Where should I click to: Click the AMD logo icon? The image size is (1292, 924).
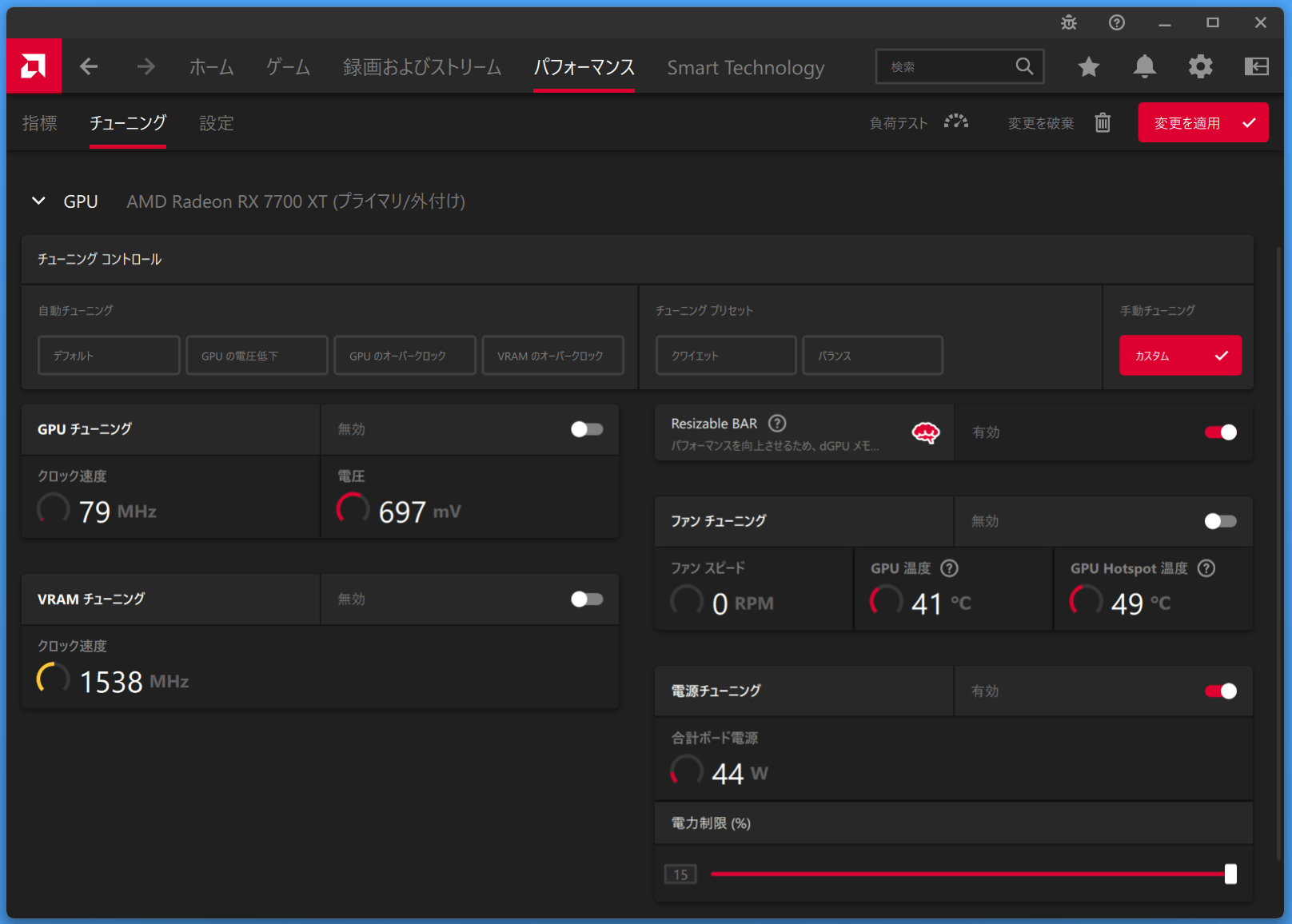(x=34, y=66)
